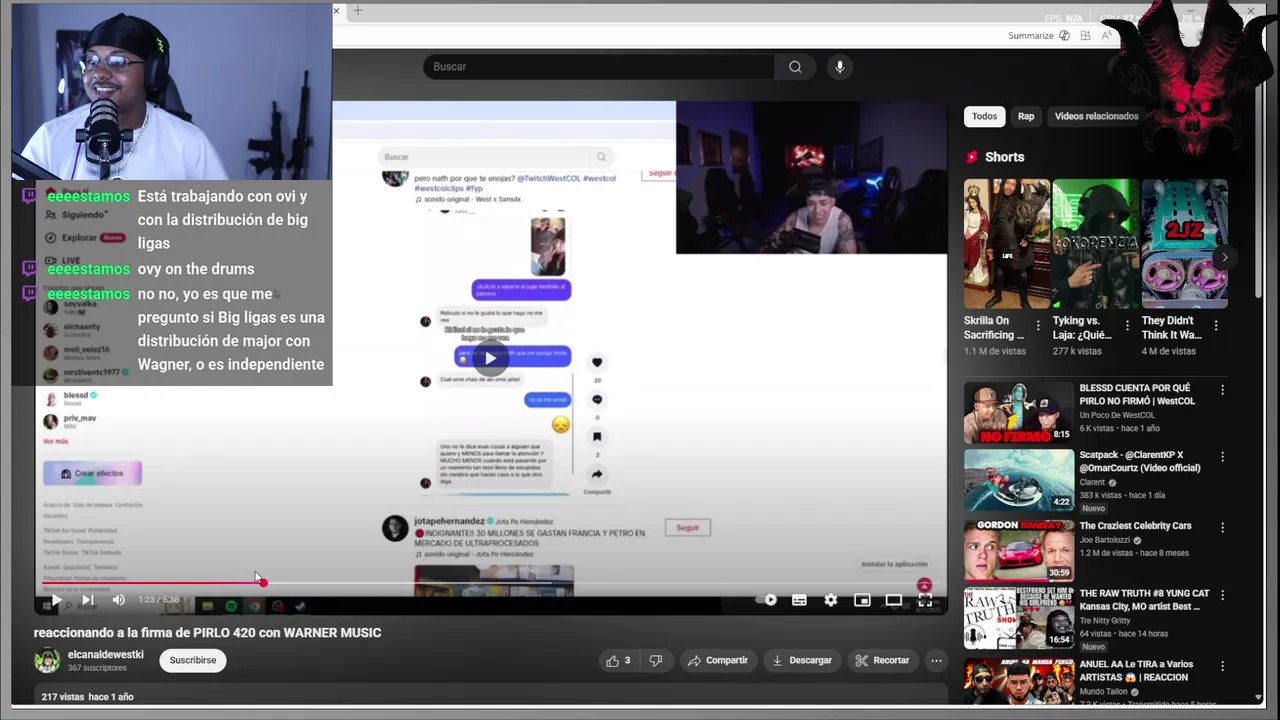Open options for ANUEL AA video
Image resolution: width=1280 pixels, height=720 pixels.
pyautogui.click(x=1222, y=666)
